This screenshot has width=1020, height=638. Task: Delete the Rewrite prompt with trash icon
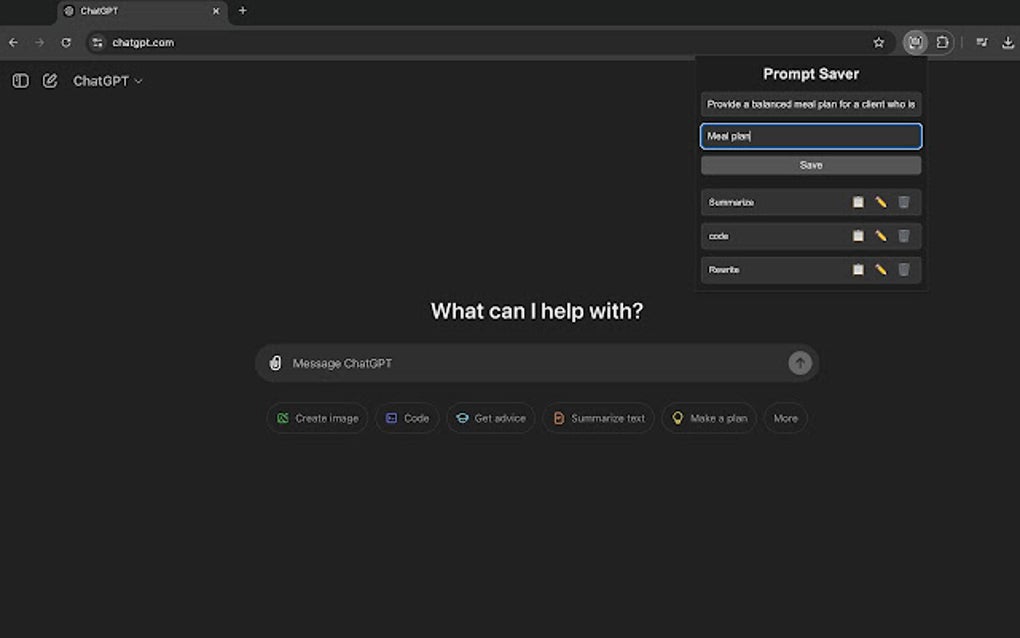coord(904,270)
